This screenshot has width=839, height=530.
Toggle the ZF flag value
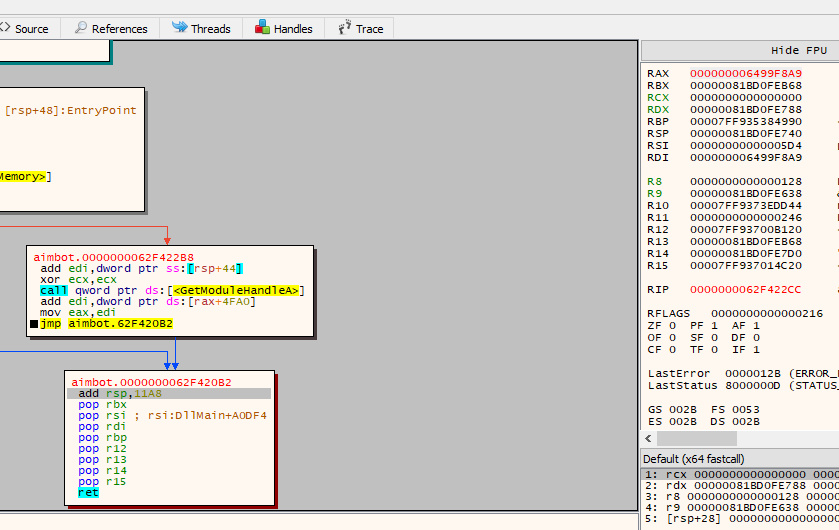coord(673,326)
